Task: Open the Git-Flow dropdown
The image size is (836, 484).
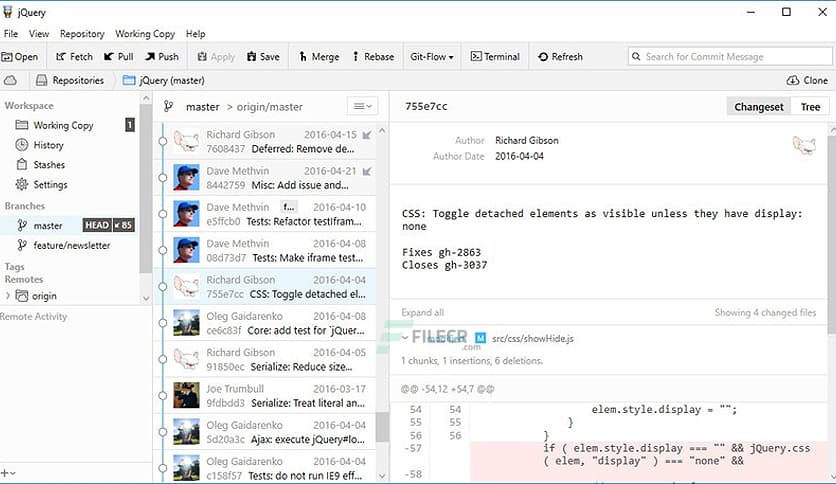Action: click(x=431, y=57)
